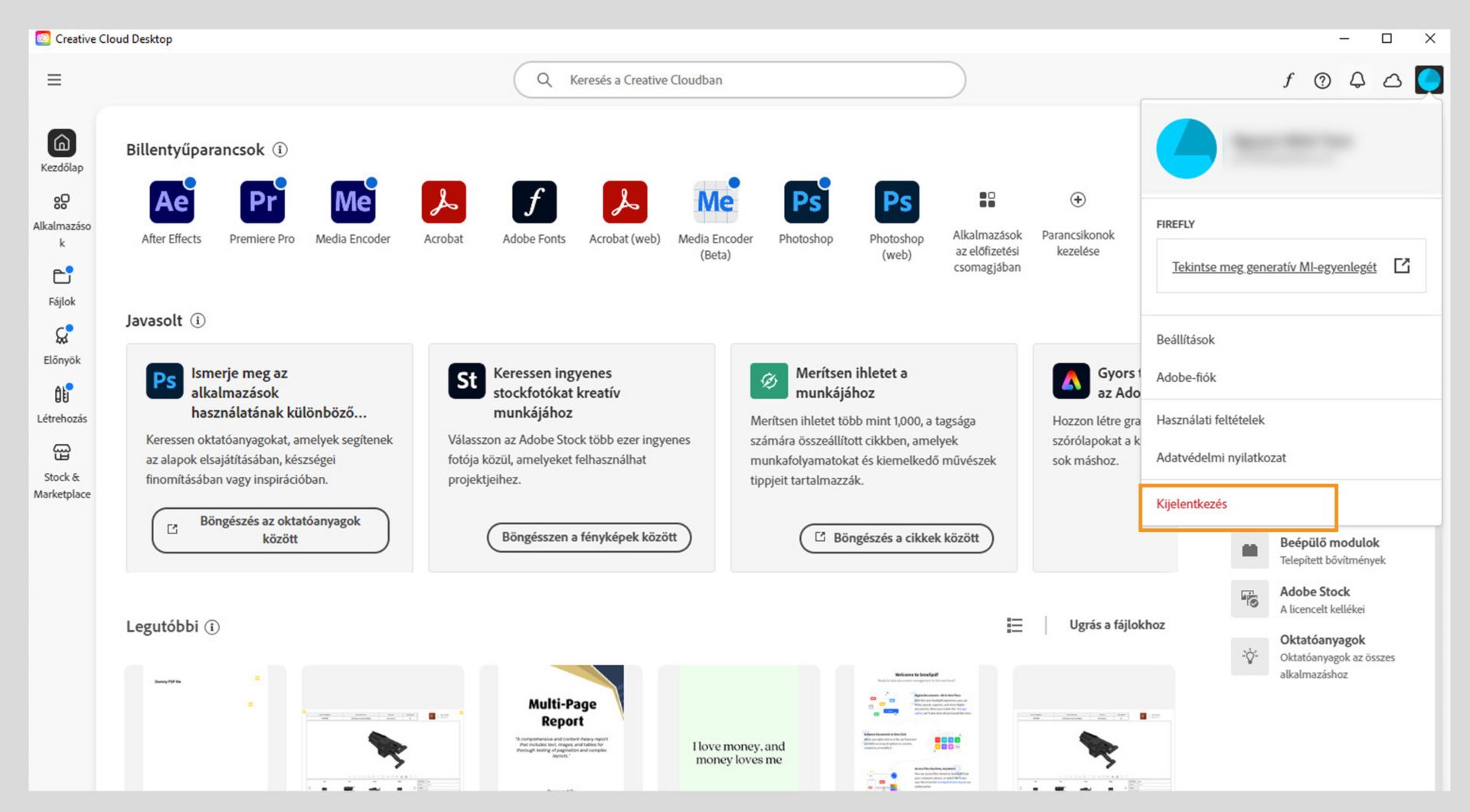This screenshot has width=1470, height=812.
Task: Select Használati feltételek in account menu
Action: [x=1210, y=420]
